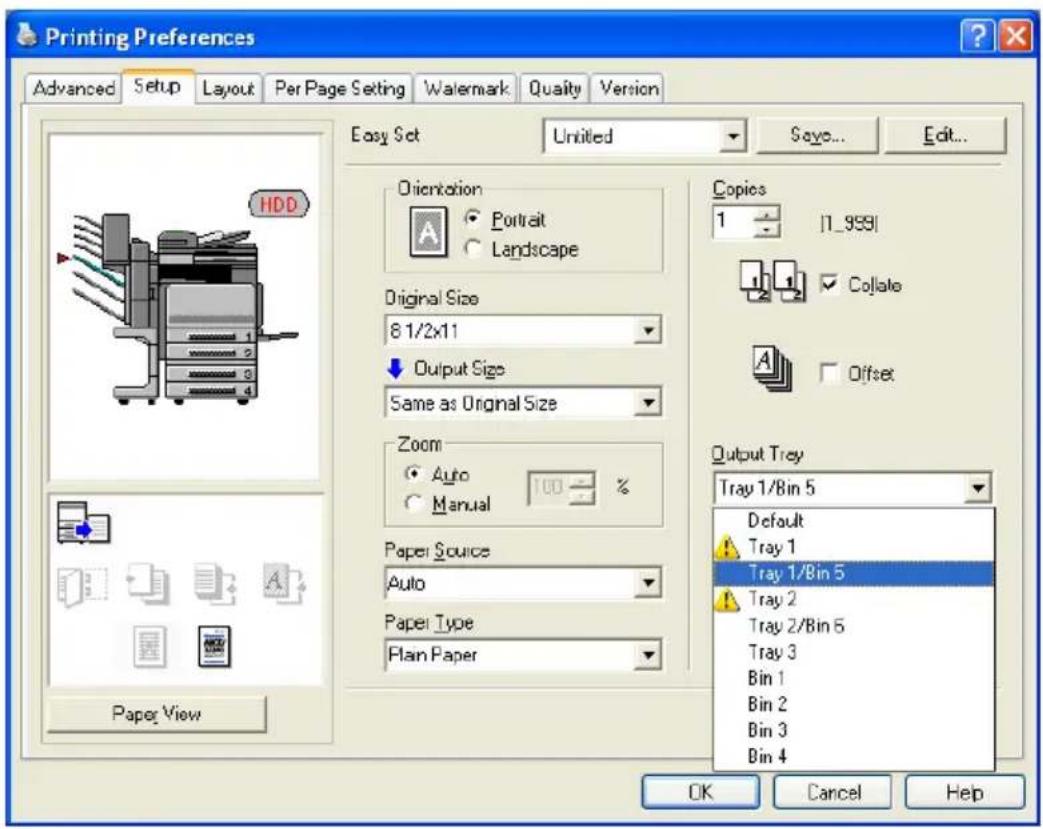Screen dimensions: 1043x829
Task: Click the greyed single page icon
Action: (x=149, y=646)
